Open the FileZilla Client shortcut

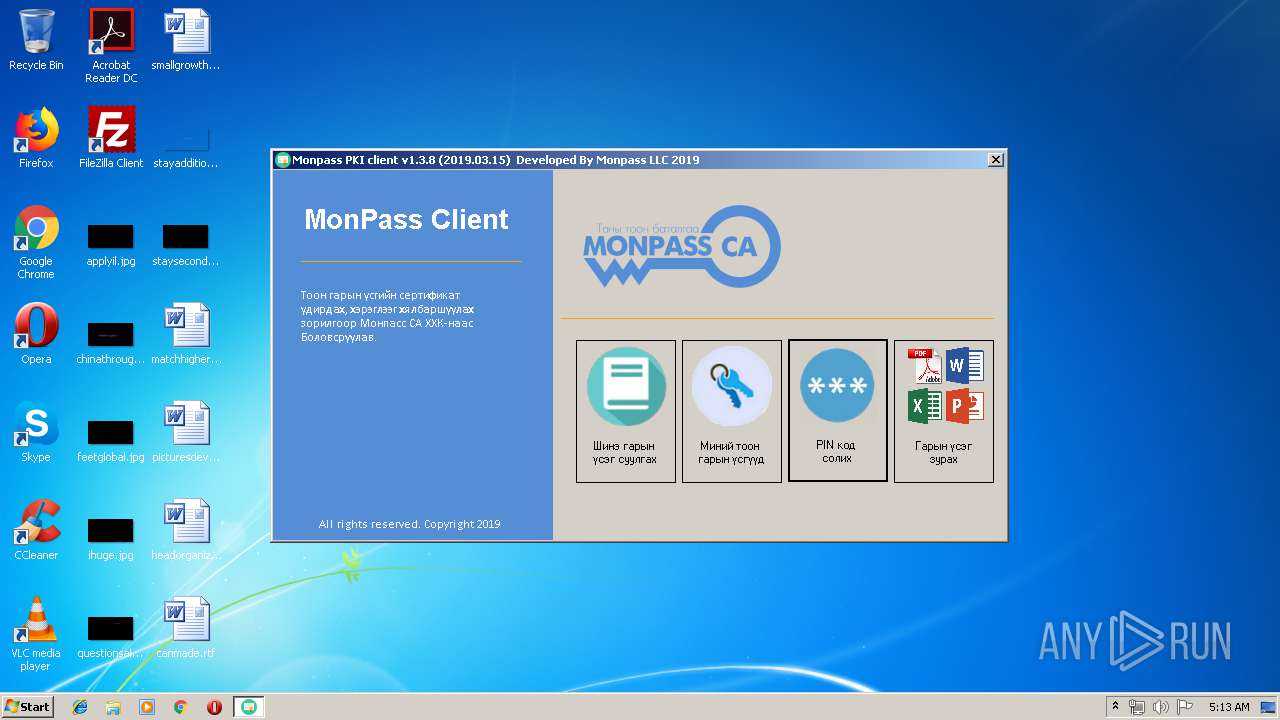[111, 138]
